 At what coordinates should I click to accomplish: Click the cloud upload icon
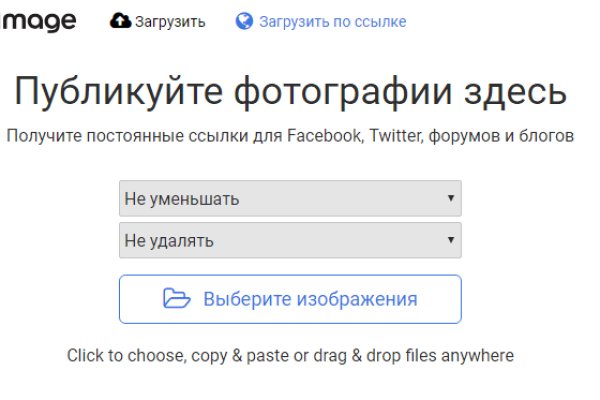click(x=120, y=21)
